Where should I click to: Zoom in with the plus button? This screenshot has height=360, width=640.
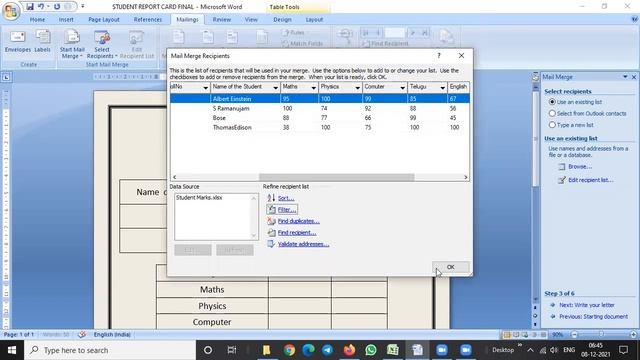(633, 335)
